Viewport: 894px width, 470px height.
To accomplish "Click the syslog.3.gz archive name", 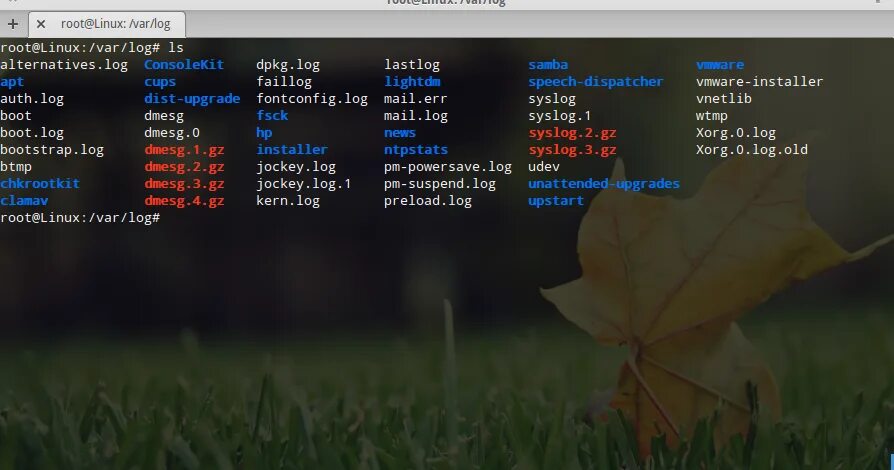I will (572, 150).
